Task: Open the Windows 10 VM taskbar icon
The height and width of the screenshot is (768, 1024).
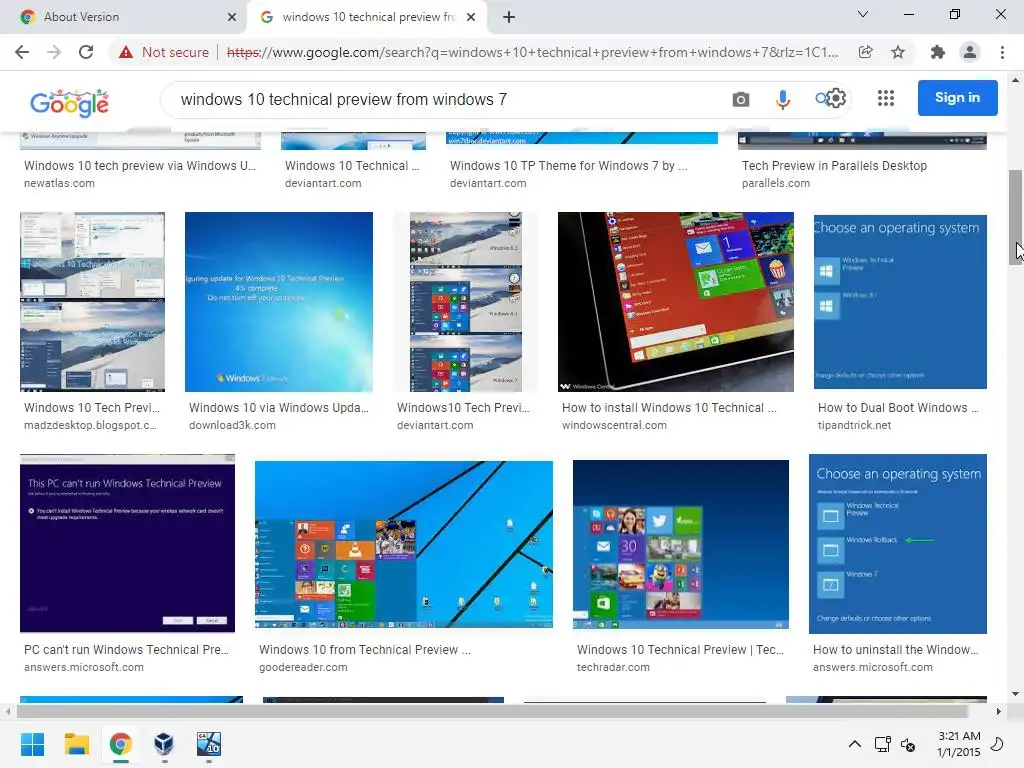Action: (x=209, y=744)
